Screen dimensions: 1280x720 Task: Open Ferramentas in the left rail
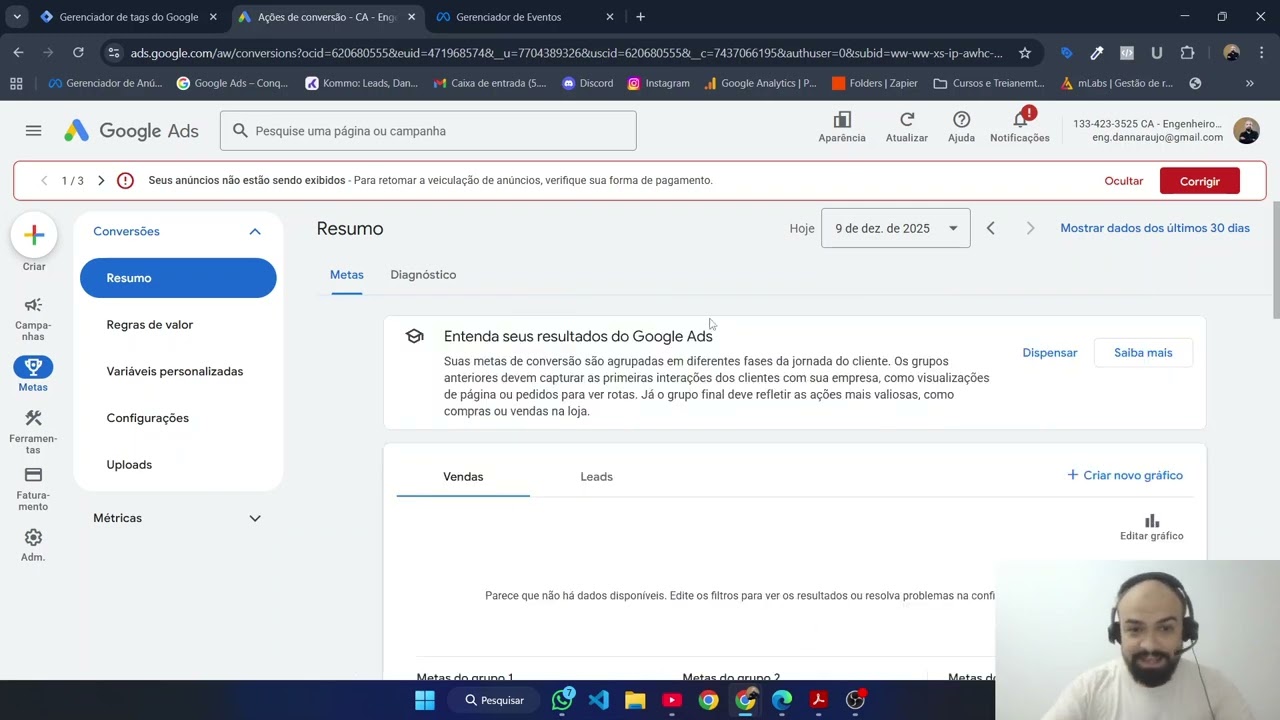point(33,432)
